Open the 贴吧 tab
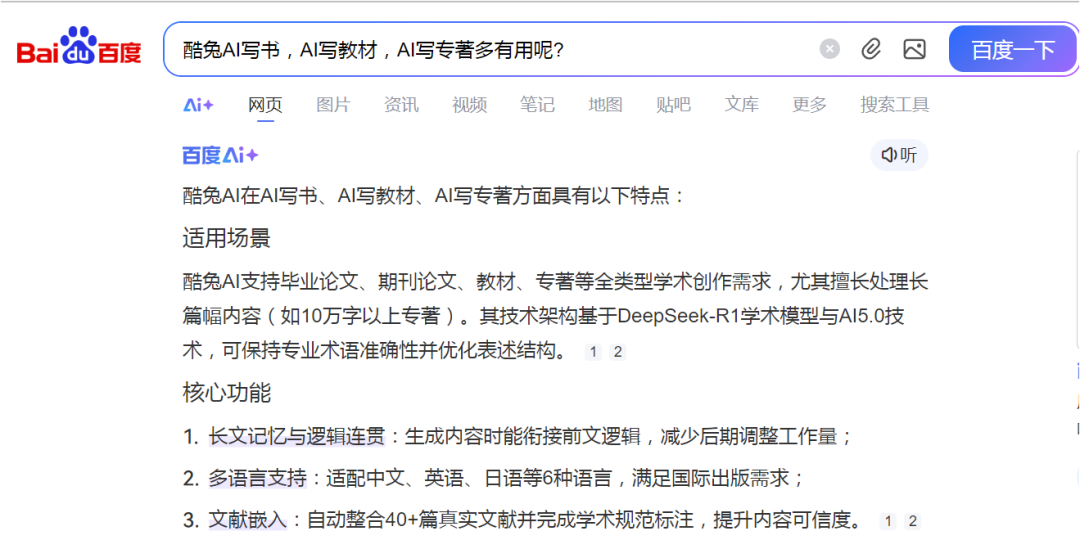Viewport: 1080px width, 540px height. 673,105
